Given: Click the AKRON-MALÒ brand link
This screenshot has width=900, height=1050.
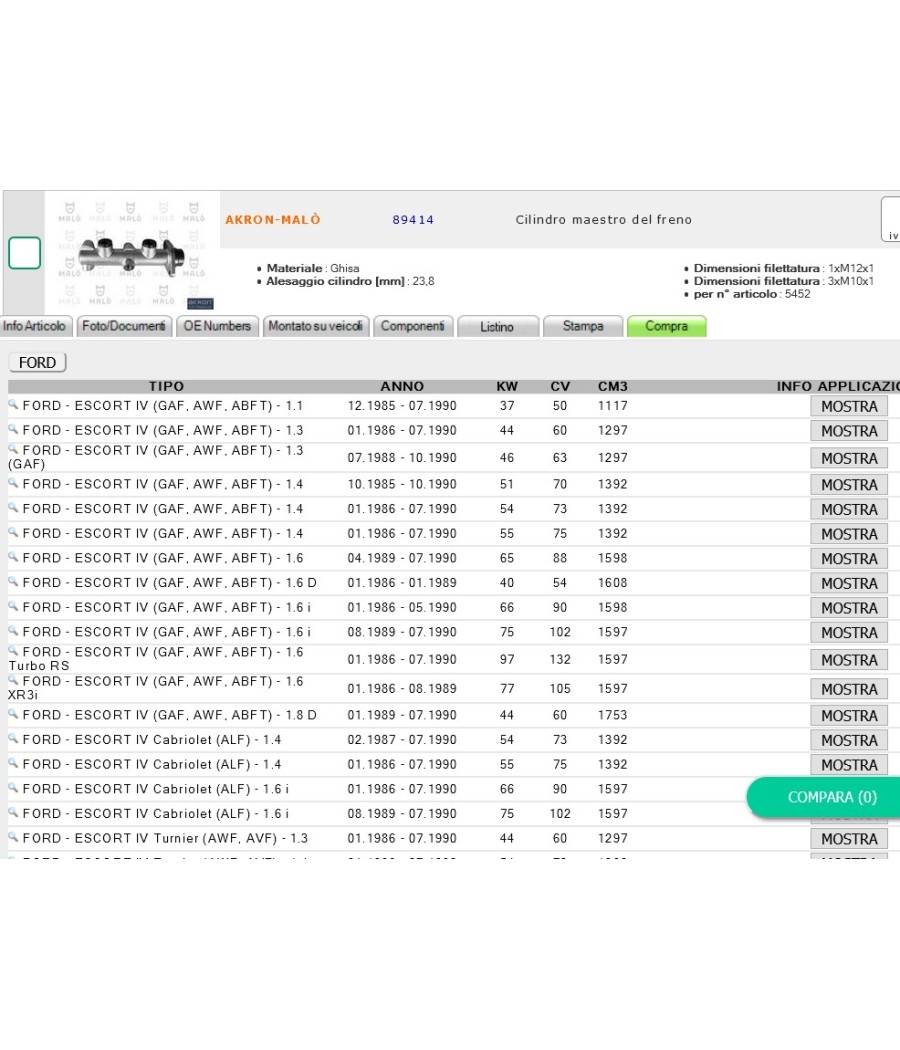Looking at the screenshot, I should point(273,220).
